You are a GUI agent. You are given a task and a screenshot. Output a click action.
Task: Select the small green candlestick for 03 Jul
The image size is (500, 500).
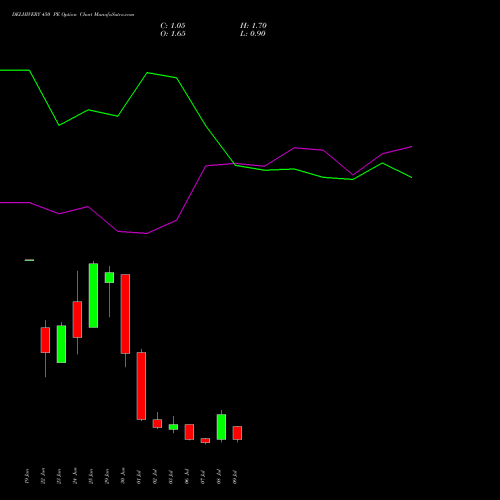pos(173,427)
